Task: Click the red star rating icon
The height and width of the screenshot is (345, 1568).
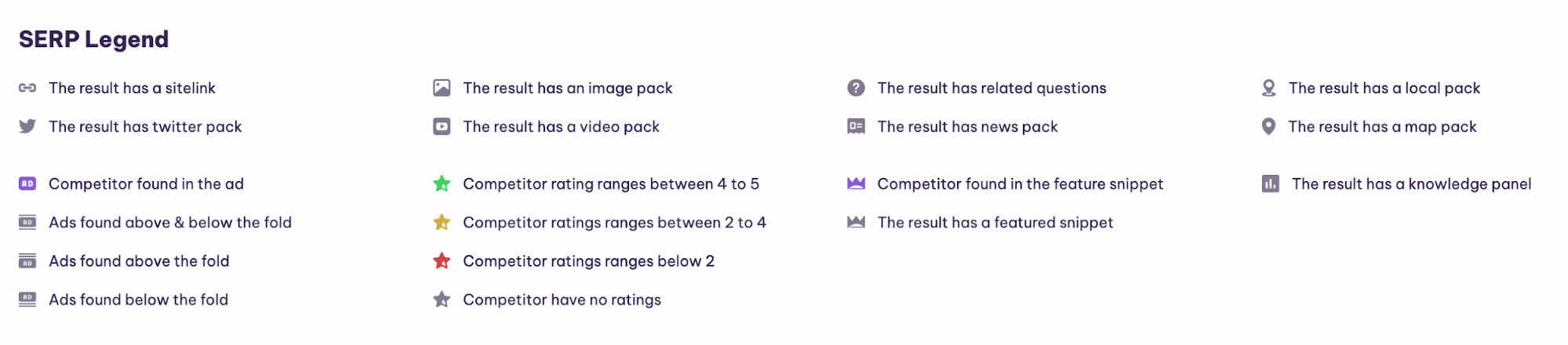Action: 442,260
